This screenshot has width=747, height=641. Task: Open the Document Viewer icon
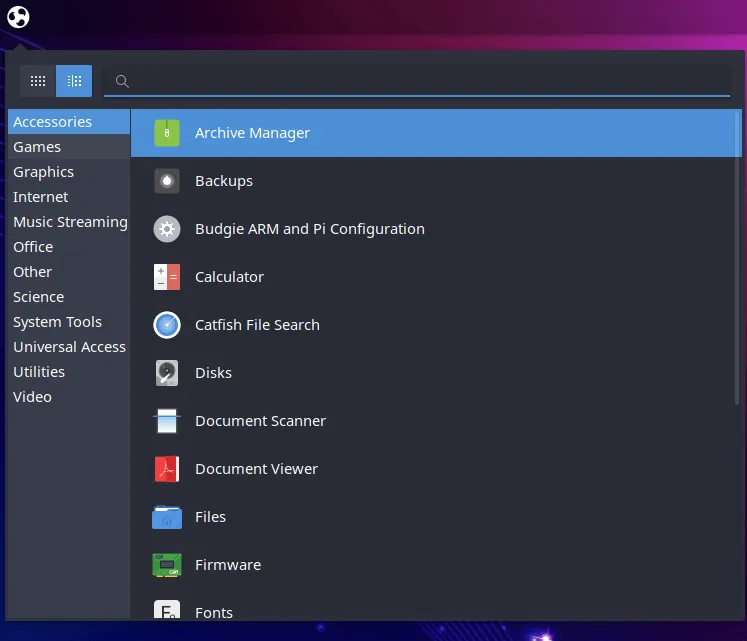click(167, 469)
